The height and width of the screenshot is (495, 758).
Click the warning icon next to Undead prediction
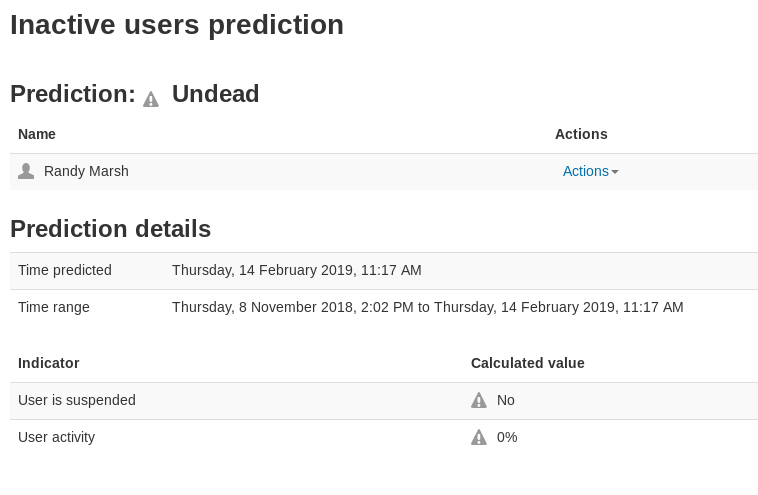point(151,99)
